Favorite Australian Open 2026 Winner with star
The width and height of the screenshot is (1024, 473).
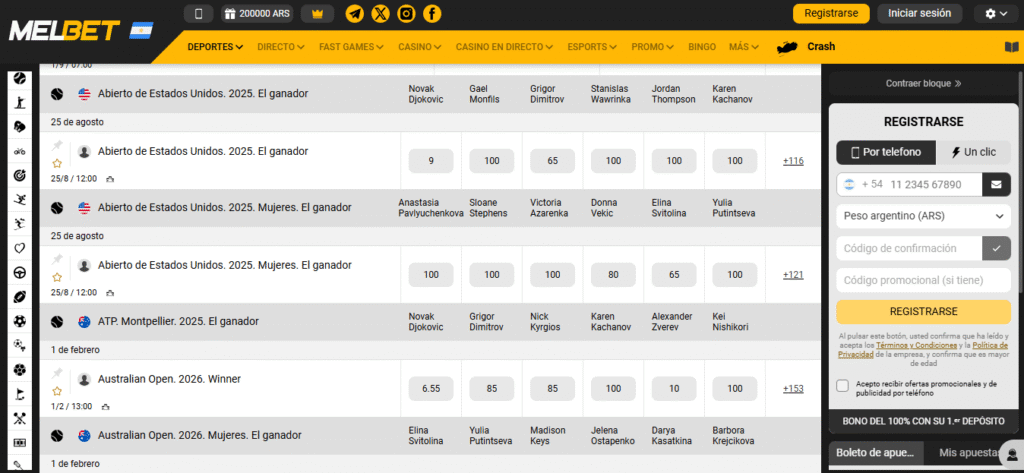coord(57,391)
